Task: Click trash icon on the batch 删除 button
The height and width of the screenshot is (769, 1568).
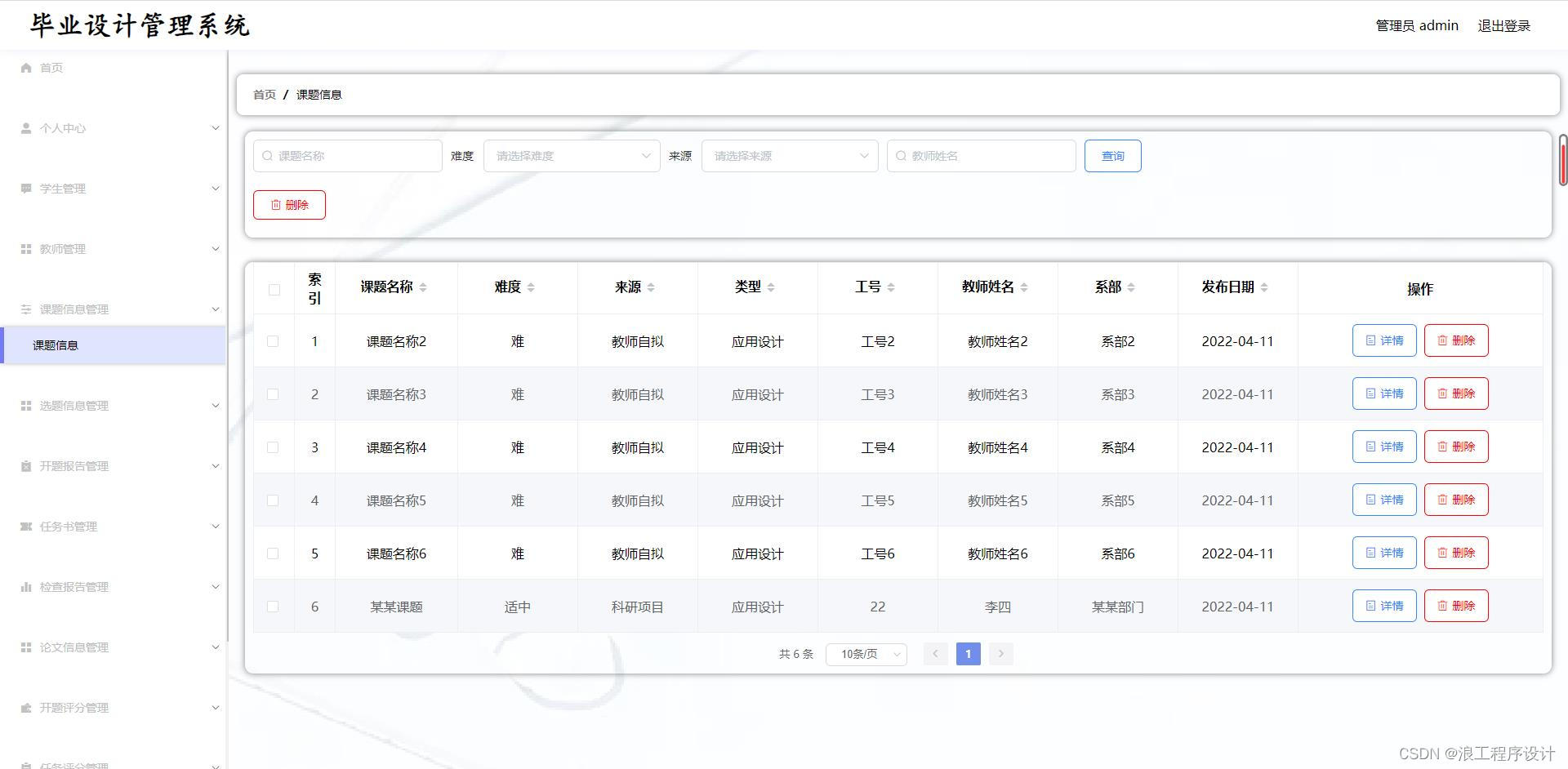Action: [x=276, y=205]
